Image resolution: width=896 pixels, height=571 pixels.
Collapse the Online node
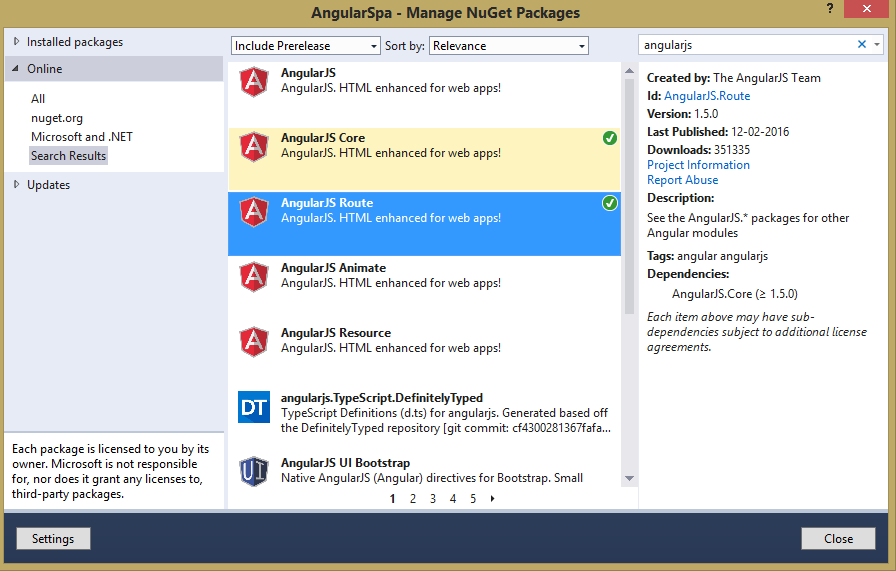click(x=15, y=68)
